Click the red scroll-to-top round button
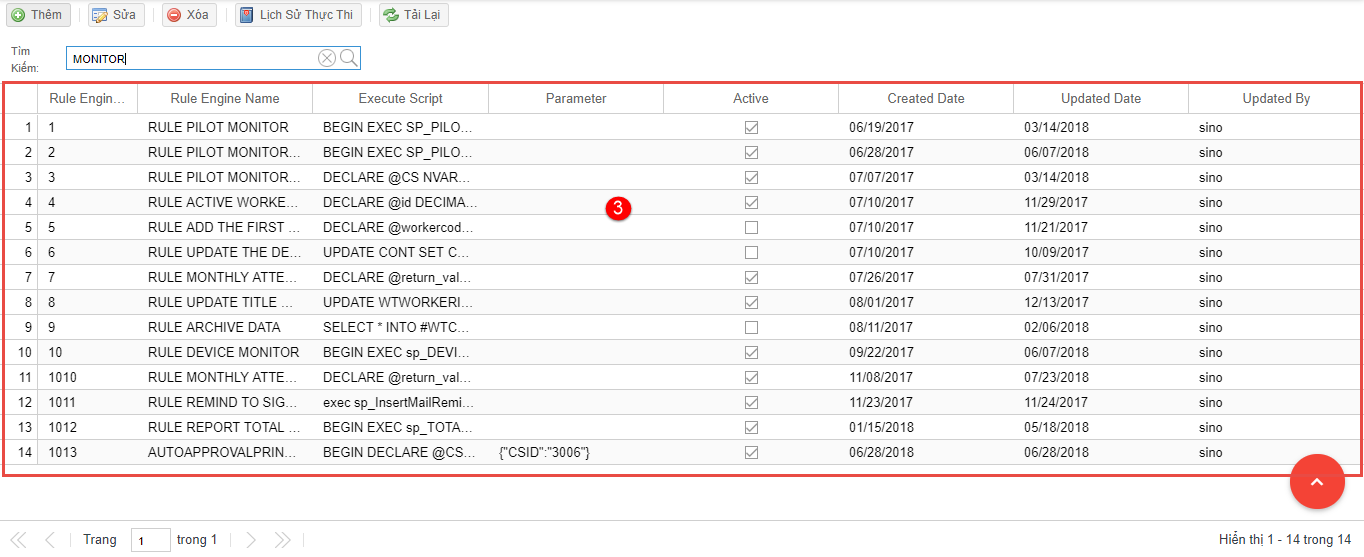This screenshot has width=1364, height=557. point(1317,482)
